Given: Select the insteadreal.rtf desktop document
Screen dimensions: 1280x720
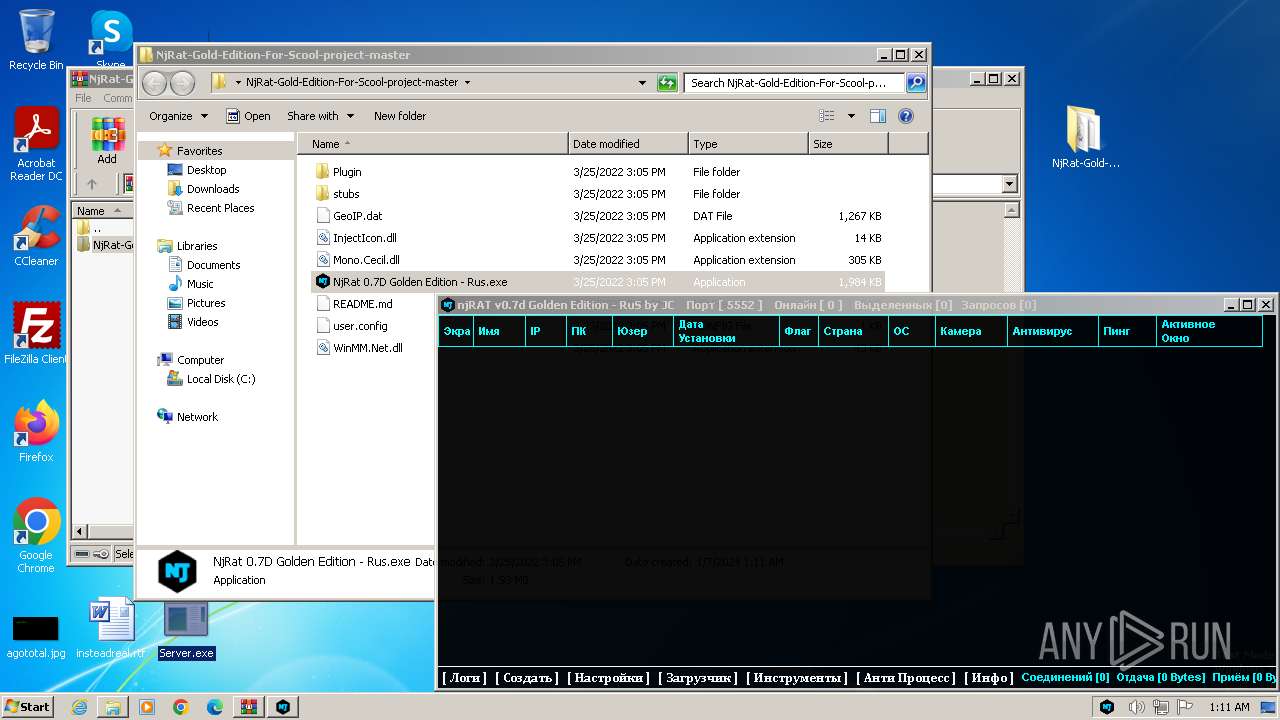Looking at the screenshot, I should 110,628.
